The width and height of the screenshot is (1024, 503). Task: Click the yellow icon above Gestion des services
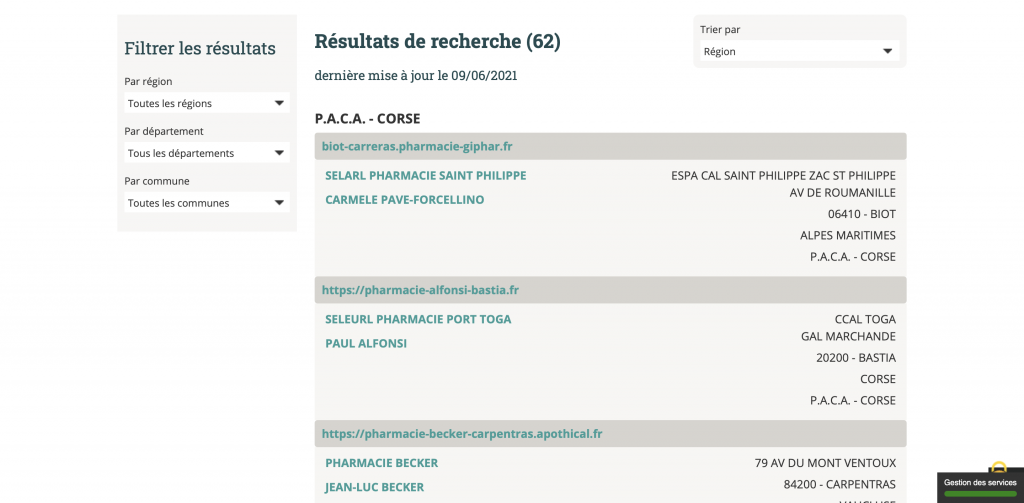pyautogui.click(x=998, y=467)
